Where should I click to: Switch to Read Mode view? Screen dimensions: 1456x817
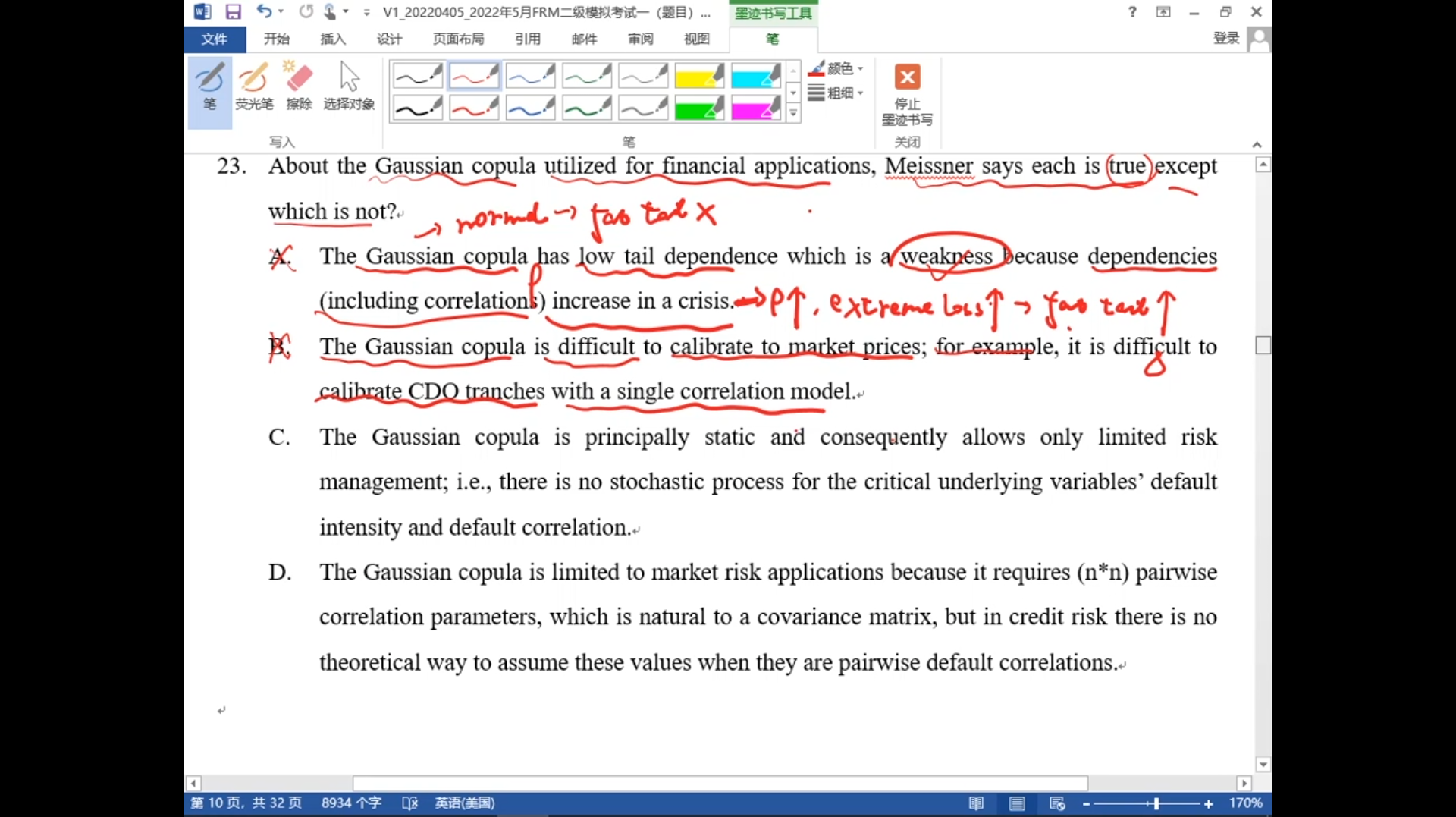[976, 803]
